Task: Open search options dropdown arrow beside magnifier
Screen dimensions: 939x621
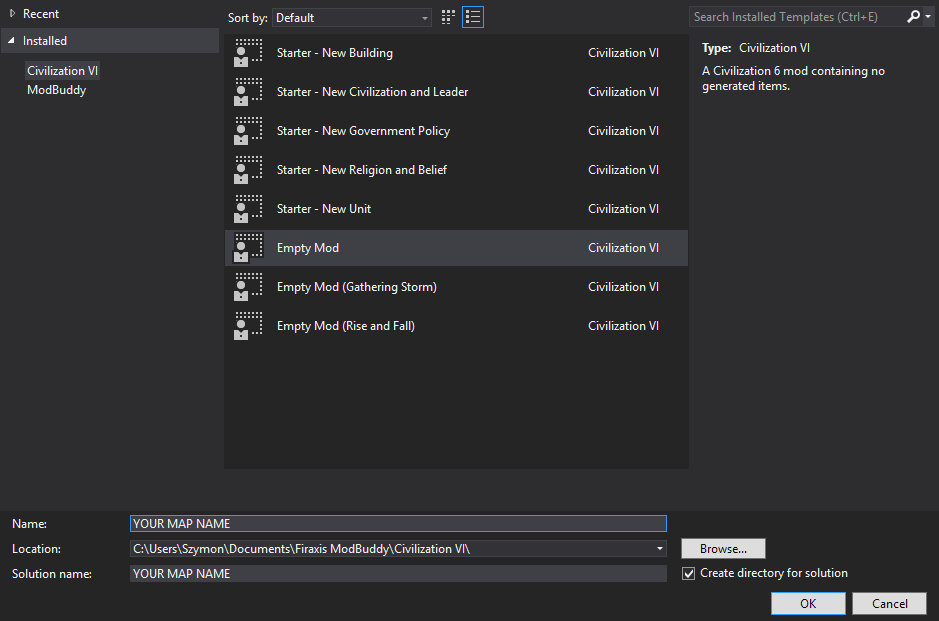Action: pyautogui.click(x=928, y=17)
